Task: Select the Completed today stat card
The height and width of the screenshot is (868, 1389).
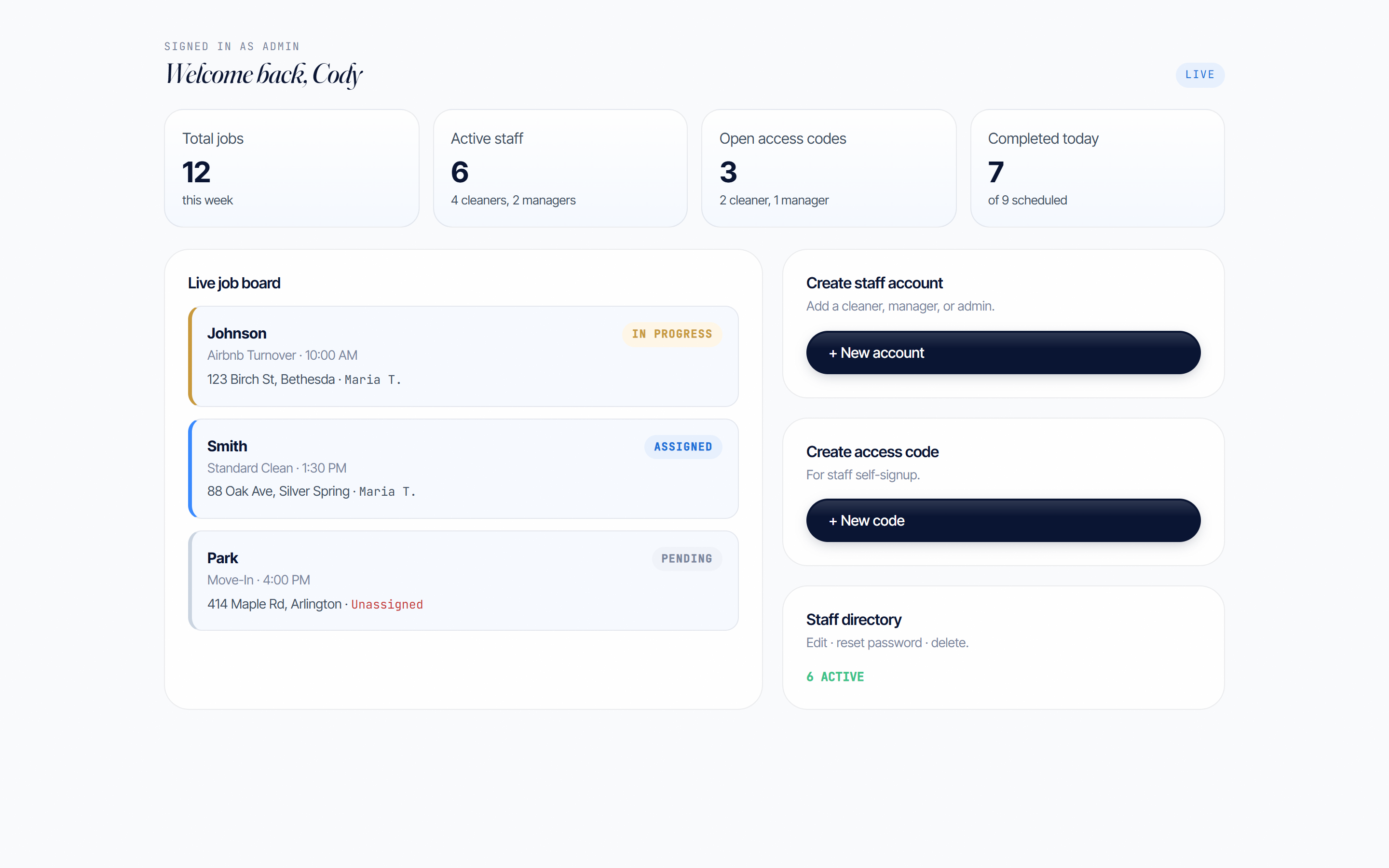Action: coord(1097,168)
